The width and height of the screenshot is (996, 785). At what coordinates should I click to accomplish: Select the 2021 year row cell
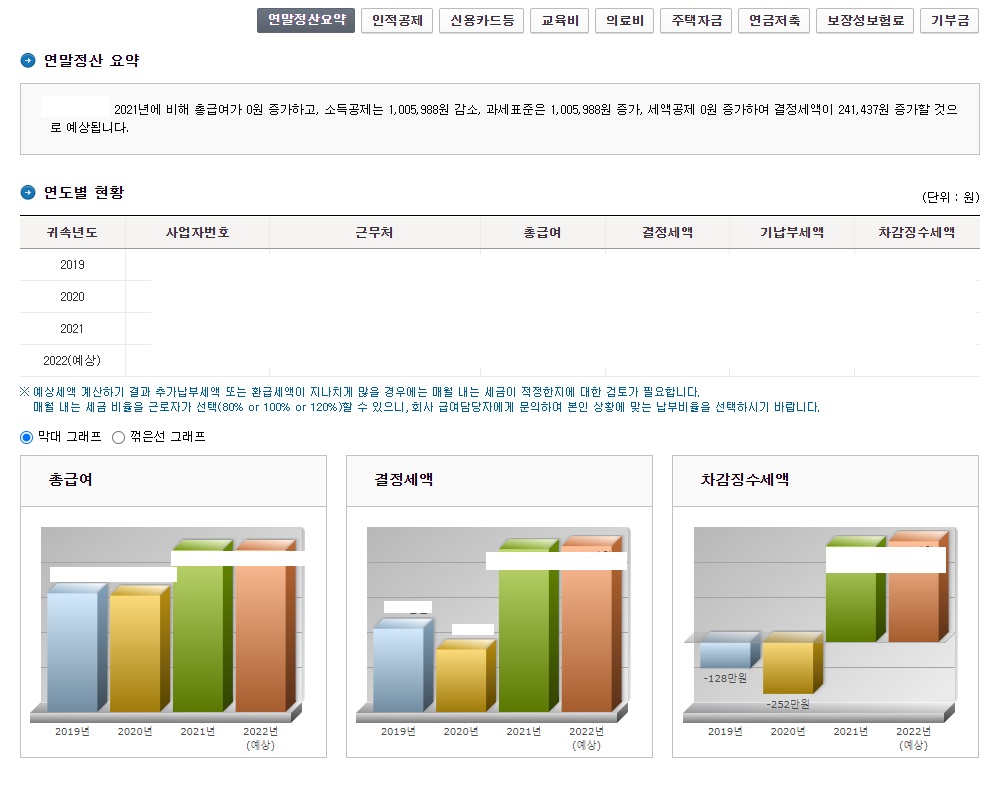pyautogui.click(x=72, y=328)
